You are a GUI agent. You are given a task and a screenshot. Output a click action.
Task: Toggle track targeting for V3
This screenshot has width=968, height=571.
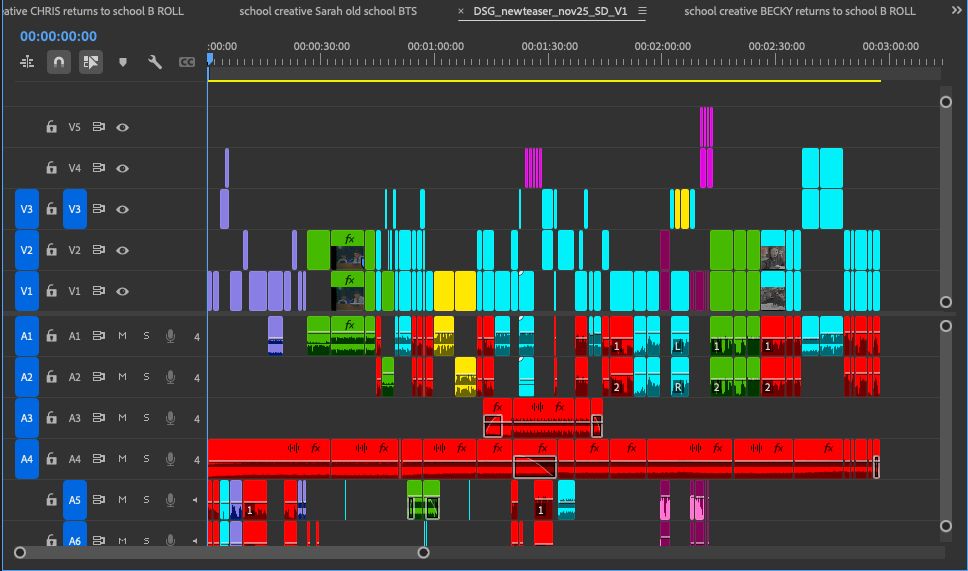pyautogui.click(x=74, y=209)
